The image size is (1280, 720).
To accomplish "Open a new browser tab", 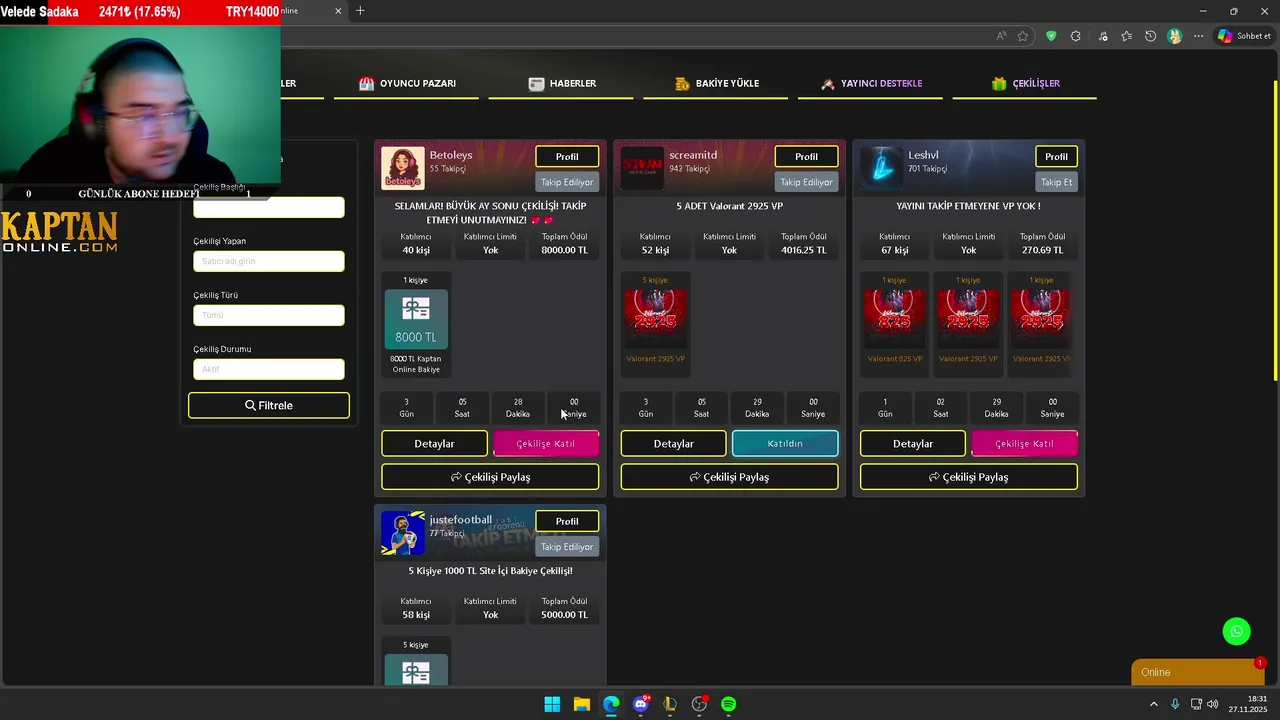I will [360, 11].
